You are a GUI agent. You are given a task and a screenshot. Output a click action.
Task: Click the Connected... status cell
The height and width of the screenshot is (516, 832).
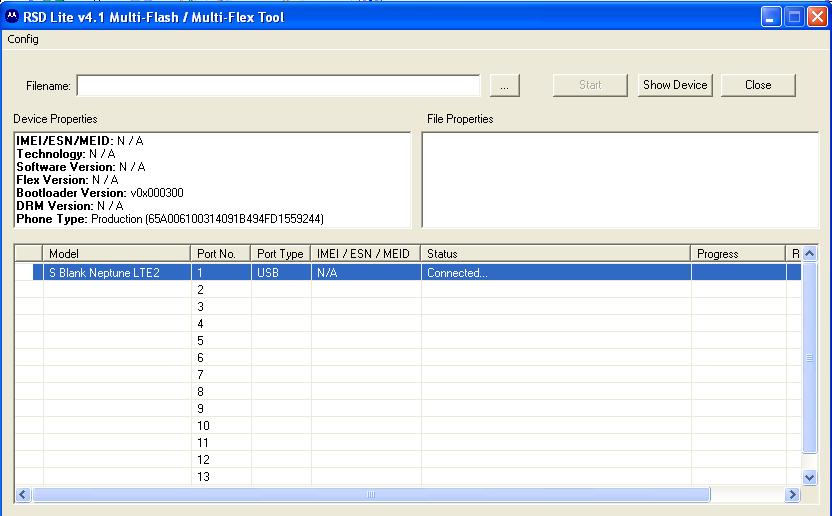(556, 273)
